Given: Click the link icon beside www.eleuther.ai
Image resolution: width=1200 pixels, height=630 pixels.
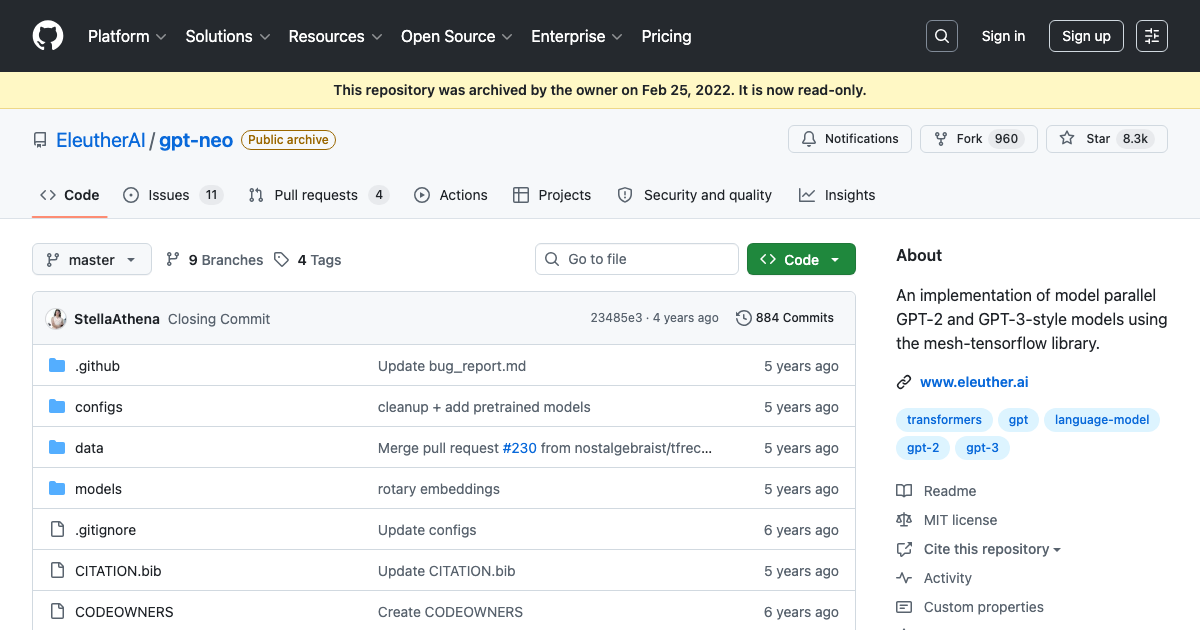Looking at the screenshot, I should tap(904, 382).
